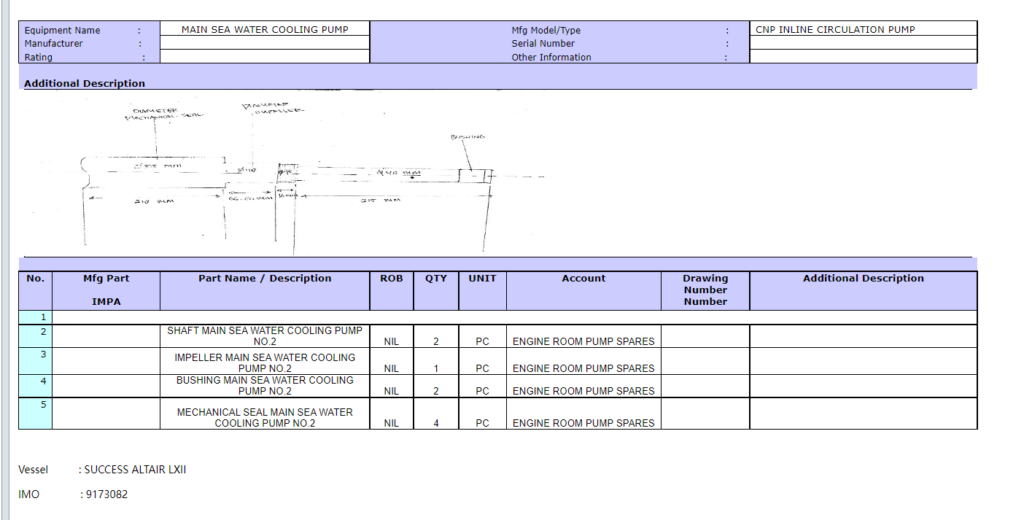Select the CNP INLINE CIRCULATION PUMP model field

click(862, 29)
